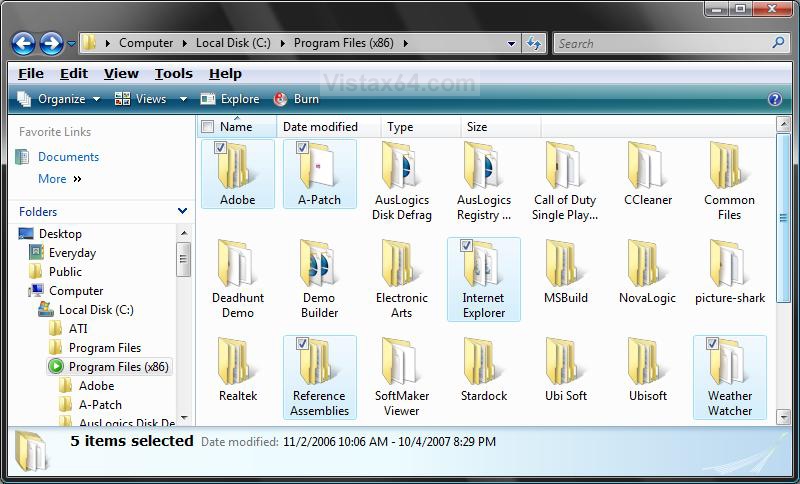Image resolution: width=800 pixels, height=484 pixels.
Task: Open the Views dropdown arrow
Action: pos(183,99)
